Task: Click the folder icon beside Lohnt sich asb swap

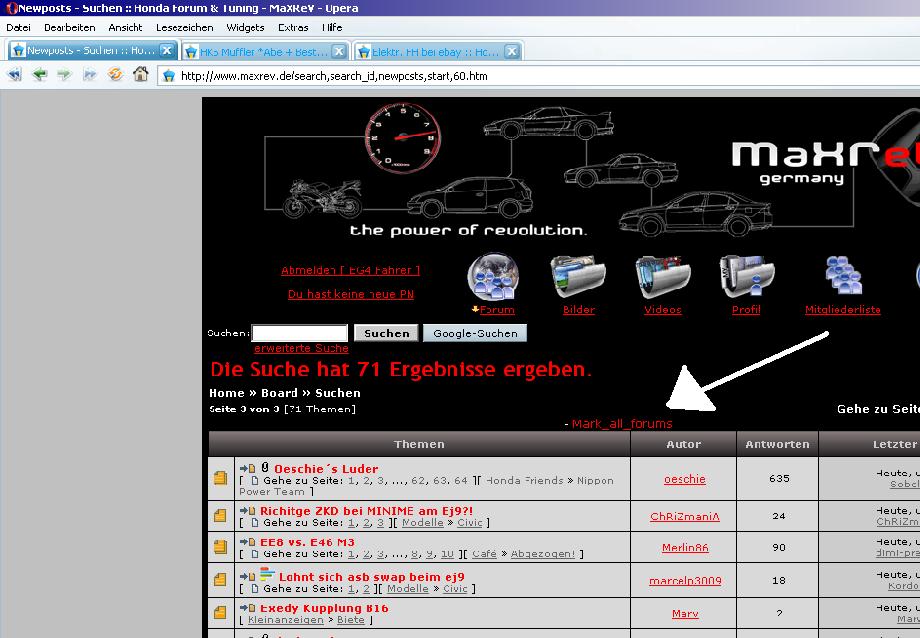Action: [221, 580]
